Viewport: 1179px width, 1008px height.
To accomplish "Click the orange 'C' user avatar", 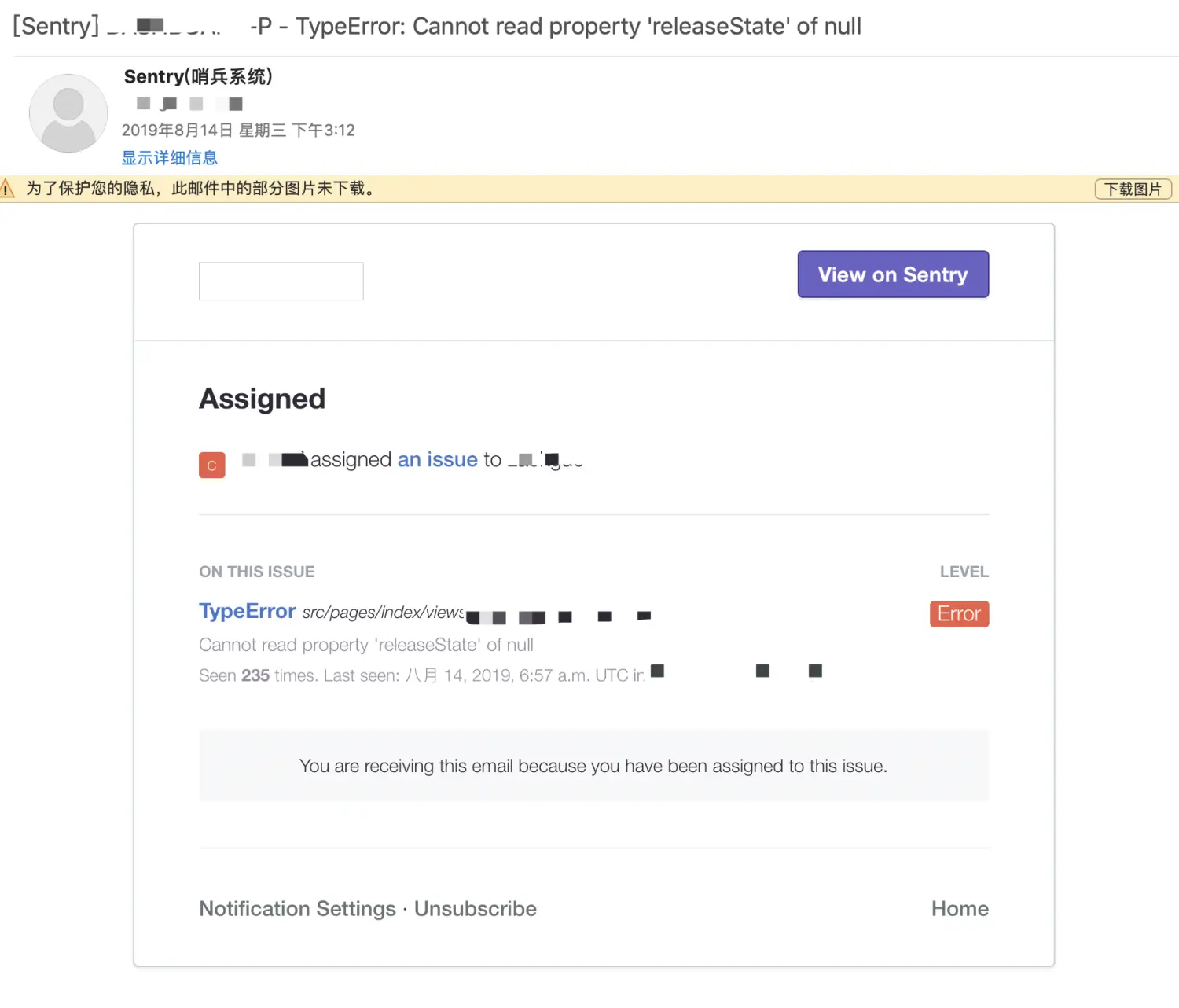I will pyautogui.click(x=211, y=465).
